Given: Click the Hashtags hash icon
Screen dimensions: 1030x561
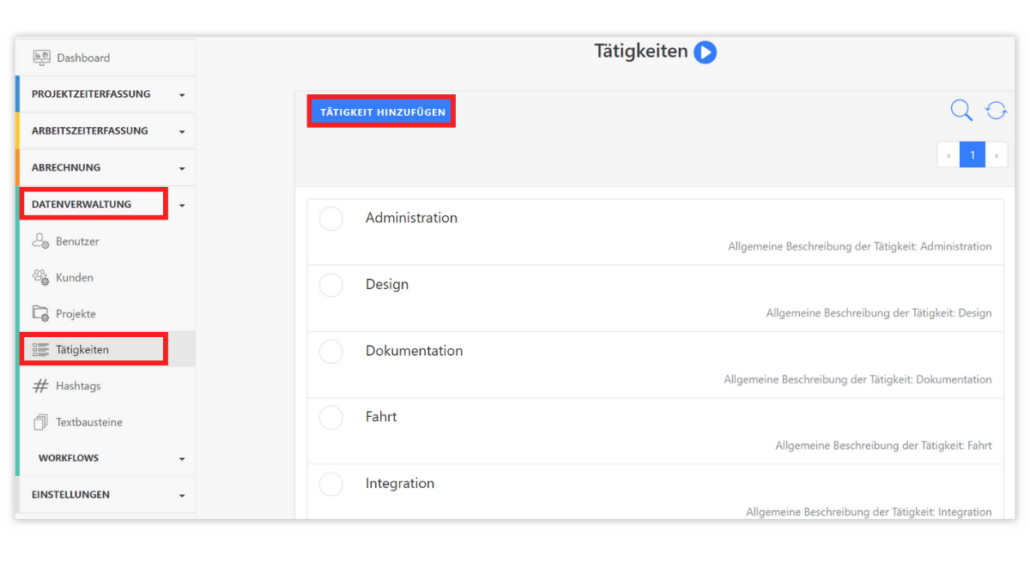Looking at the screenshot, I should (x=41, y=386).
